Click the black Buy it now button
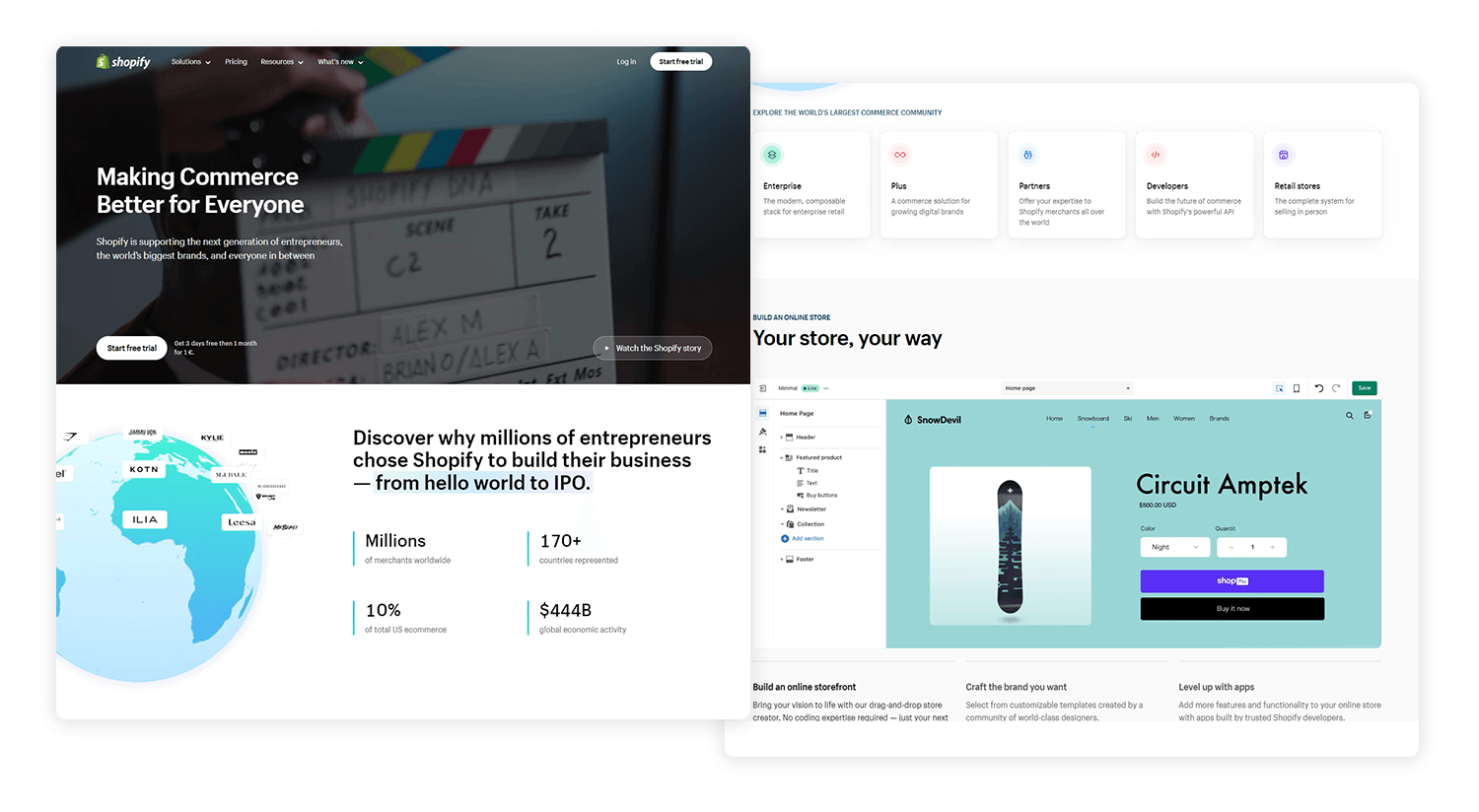This screenshot has width=1479, height=812. [x=1232, y=609]
